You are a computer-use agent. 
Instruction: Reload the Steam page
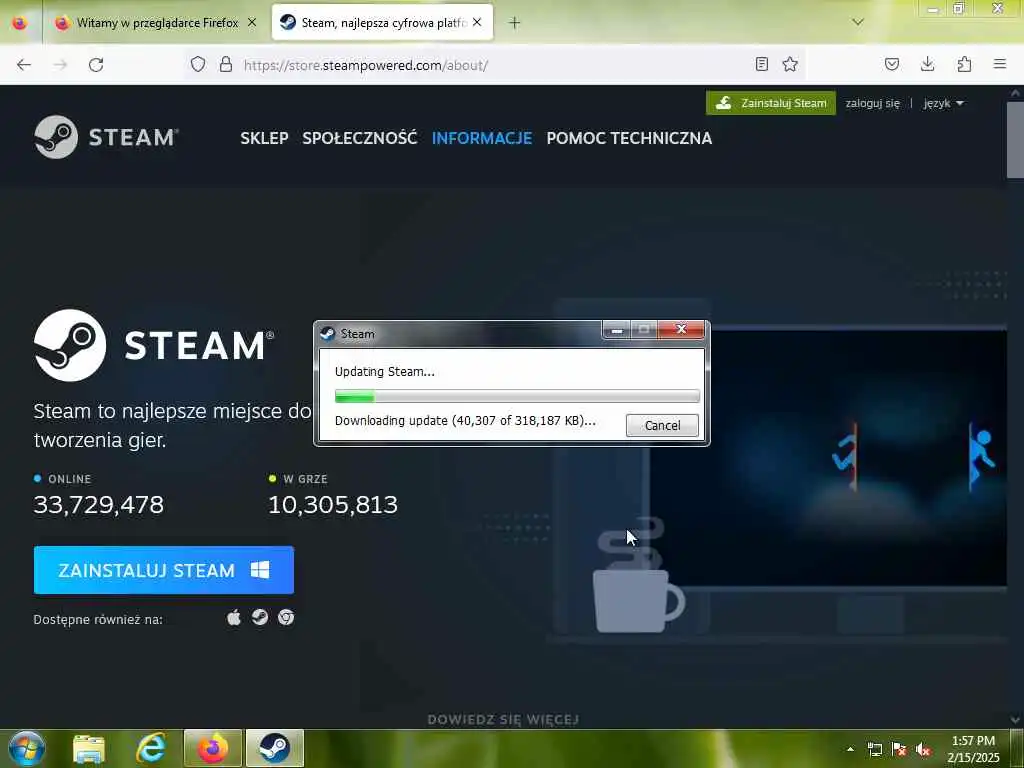96,65
